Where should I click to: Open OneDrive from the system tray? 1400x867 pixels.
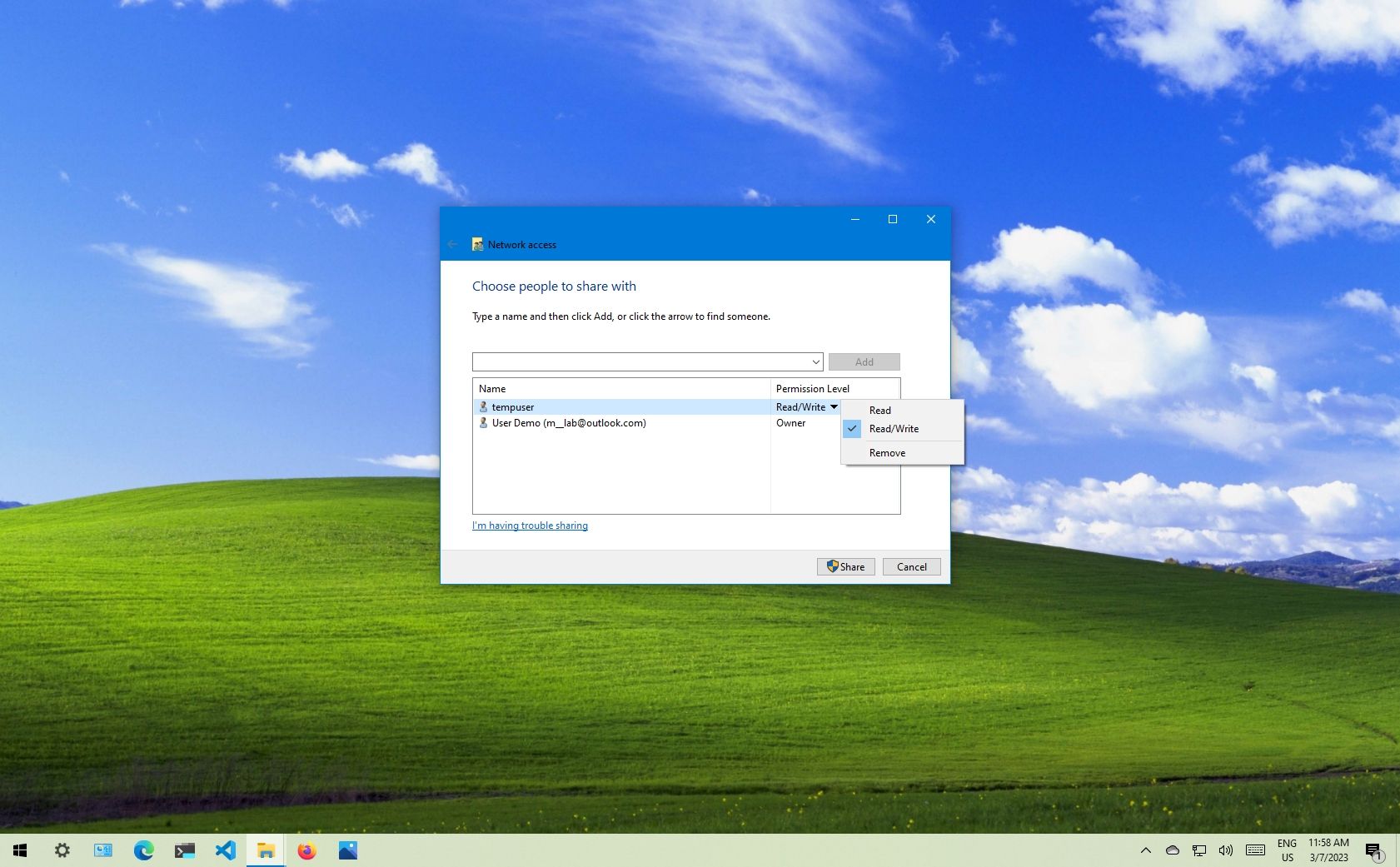point(1172,850)
